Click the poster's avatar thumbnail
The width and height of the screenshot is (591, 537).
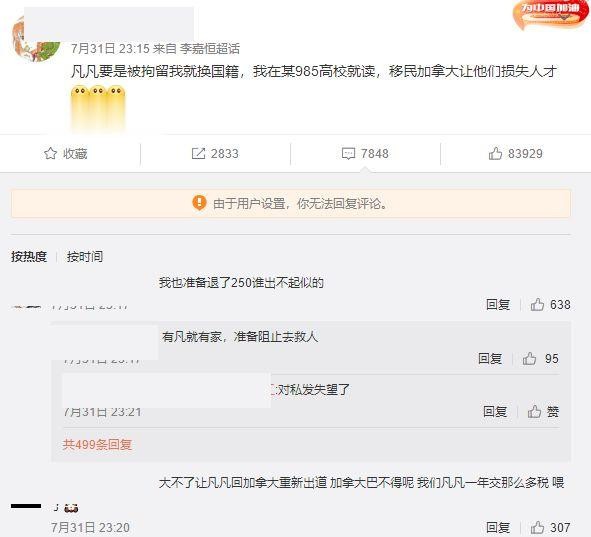[36, 40]
